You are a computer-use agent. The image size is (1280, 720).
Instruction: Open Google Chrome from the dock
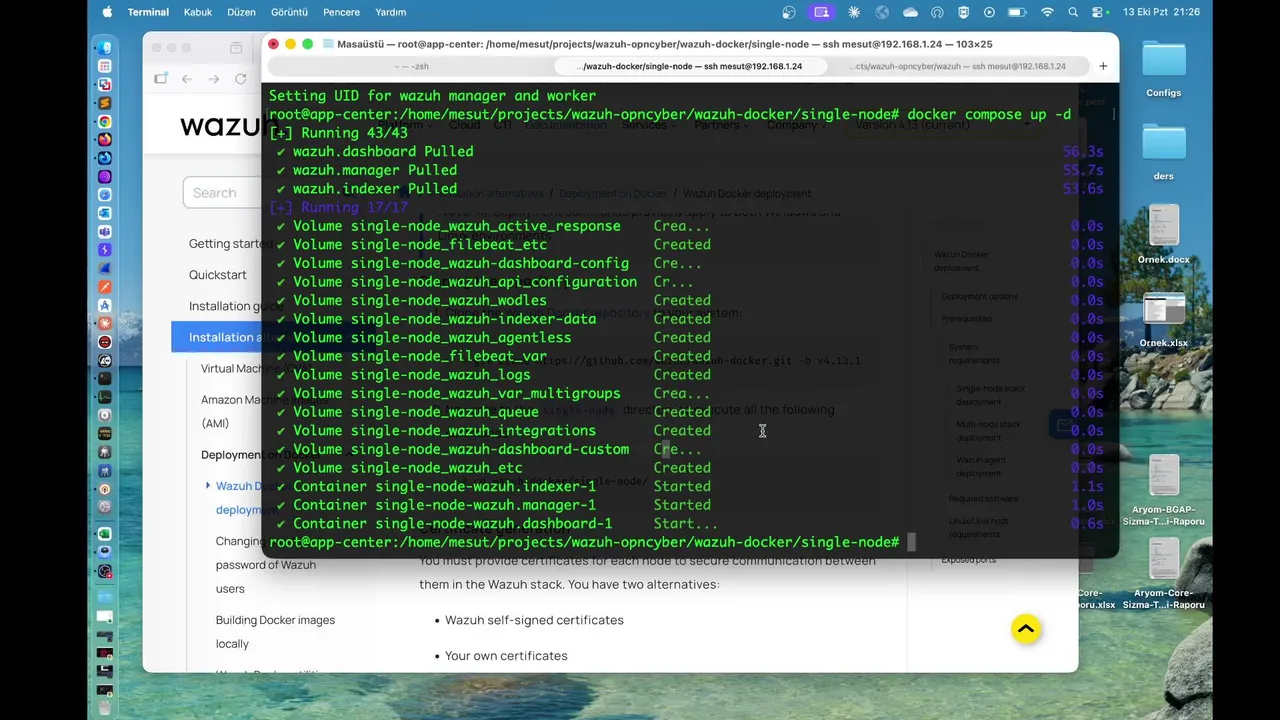click(105, 121)
